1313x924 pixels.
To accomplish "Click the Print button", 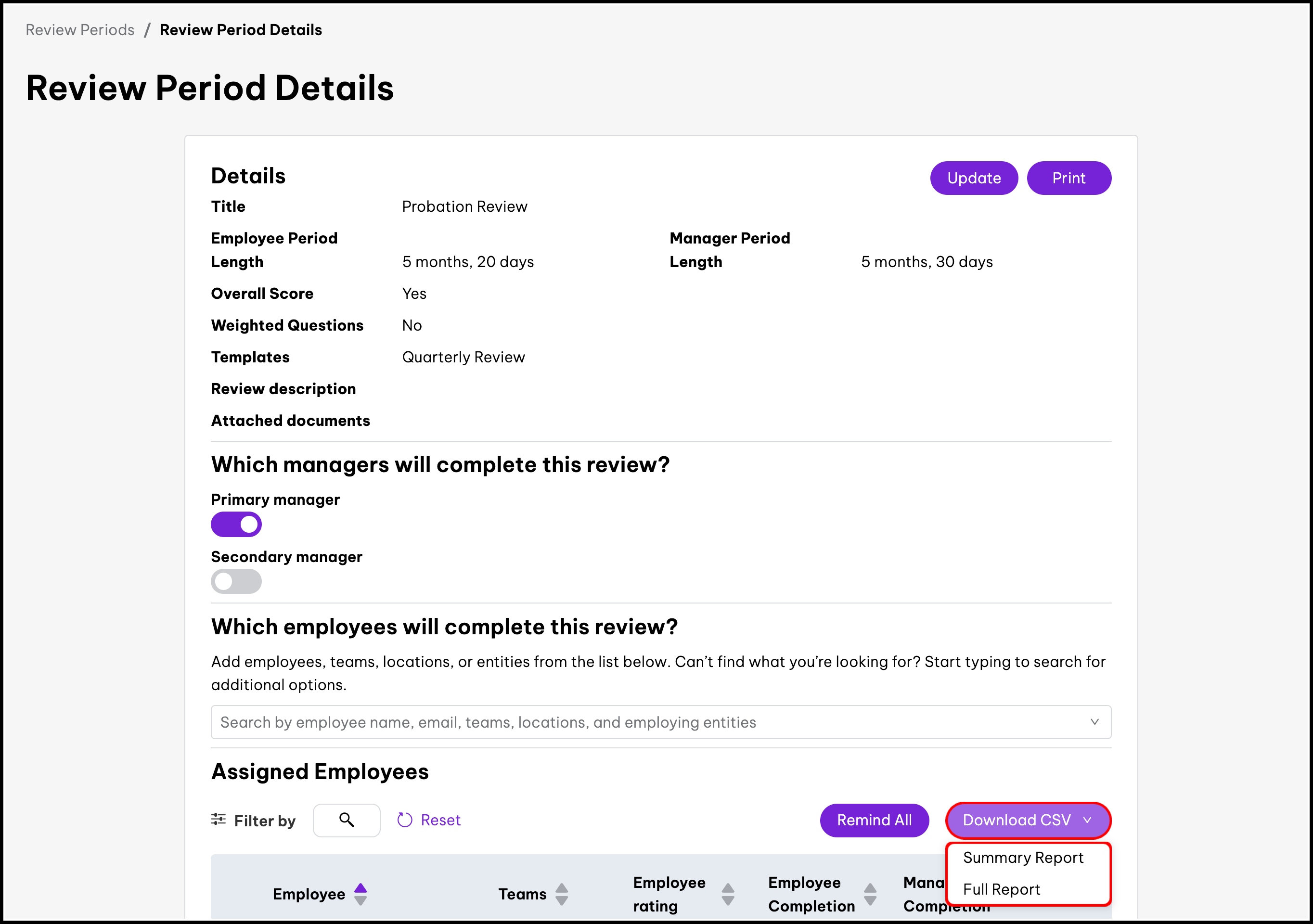I will pos(1068,178).
